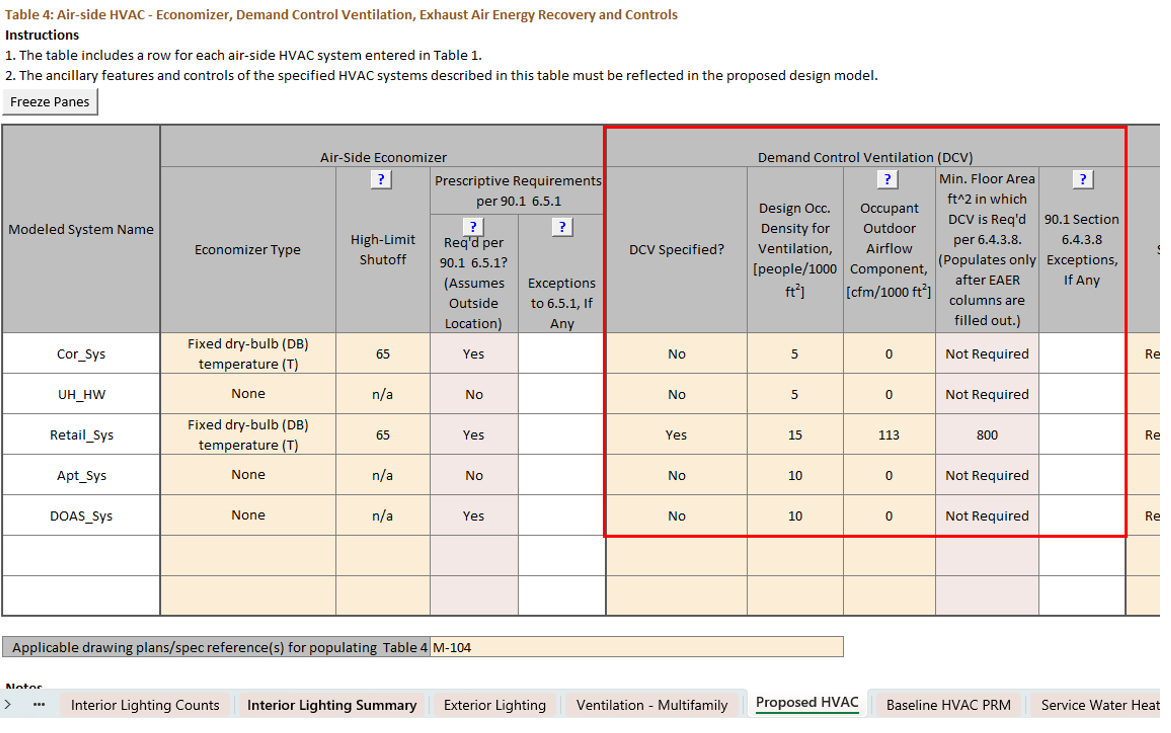The image size is (1171, 733).
Task: Click help icon for Section 6.4.3.8 Exceptions
Action: click(1082, 179)
